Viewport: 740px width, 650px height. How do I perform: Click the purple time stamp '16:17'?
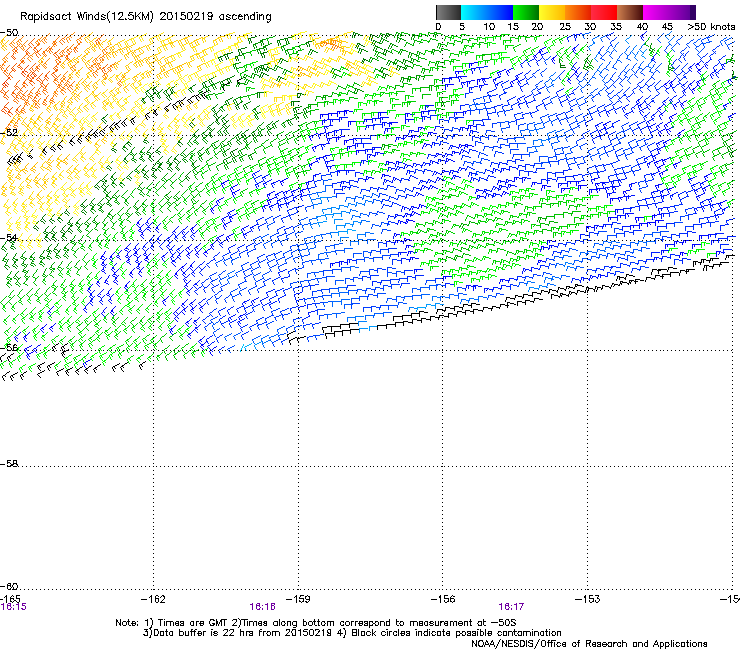511,607
